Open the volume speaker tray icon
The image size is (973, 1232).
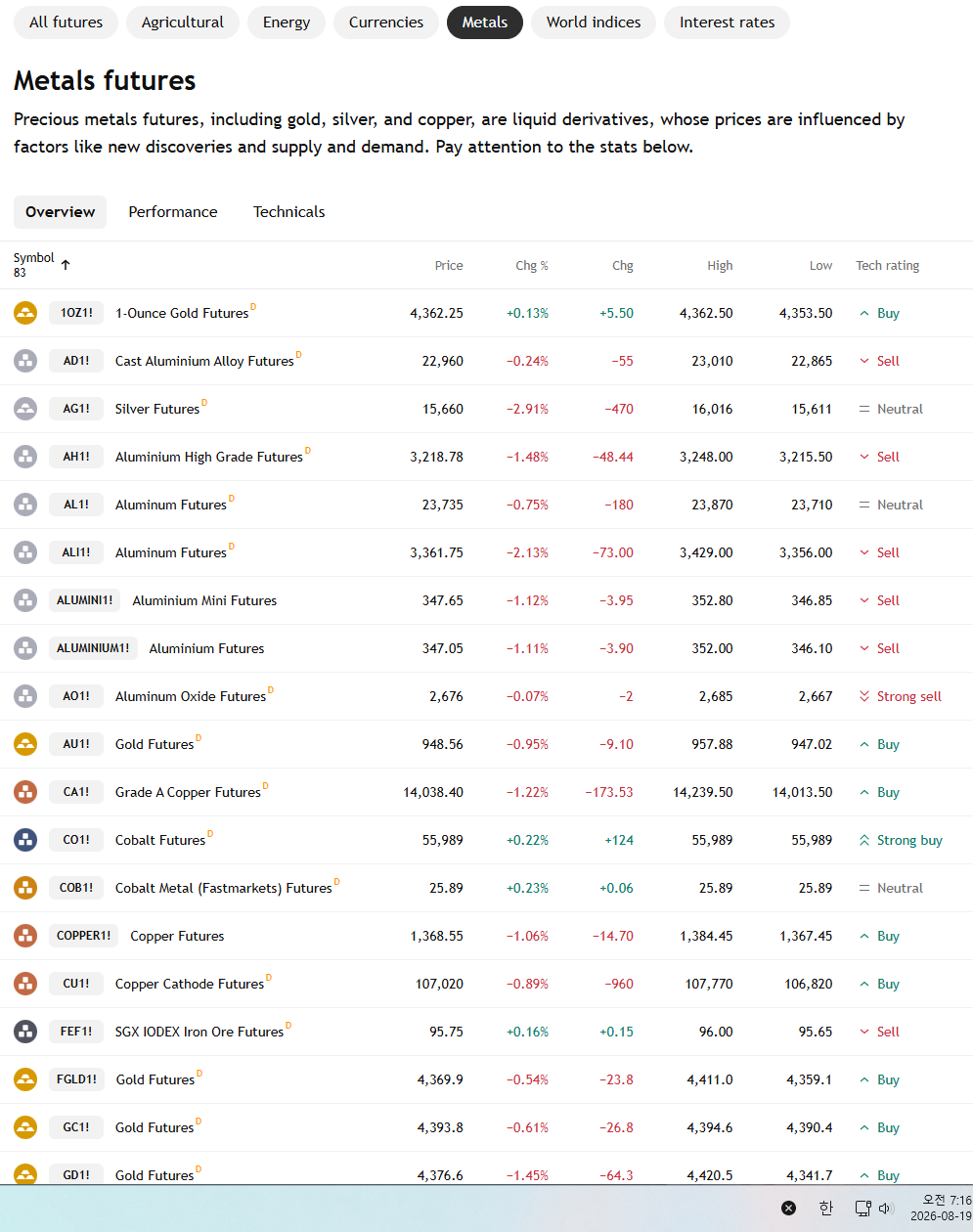pos(886,1209)
